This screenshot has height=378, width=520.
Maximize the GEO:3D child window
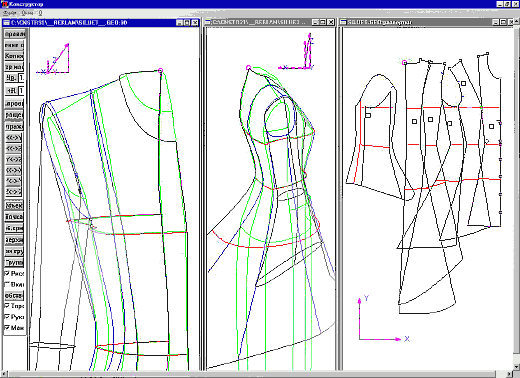click(187, 23)
